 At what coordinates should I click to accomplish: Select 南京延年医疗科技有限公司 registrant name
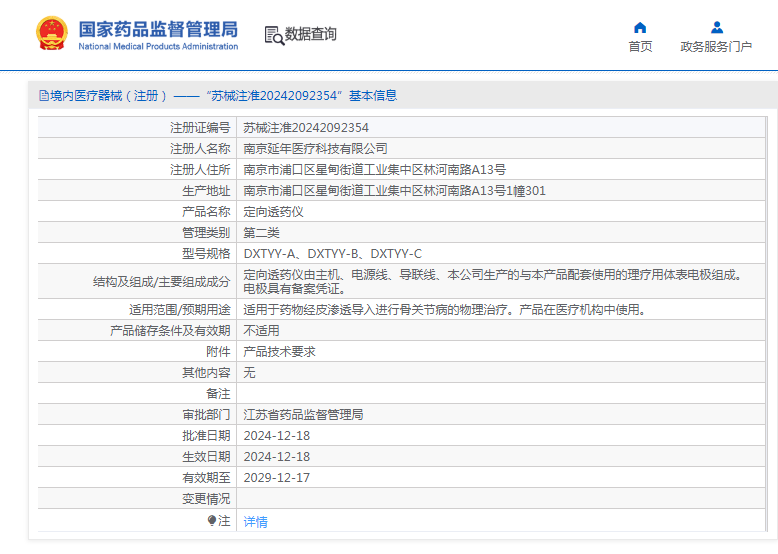pyautogui.click(x=315, y=149)
